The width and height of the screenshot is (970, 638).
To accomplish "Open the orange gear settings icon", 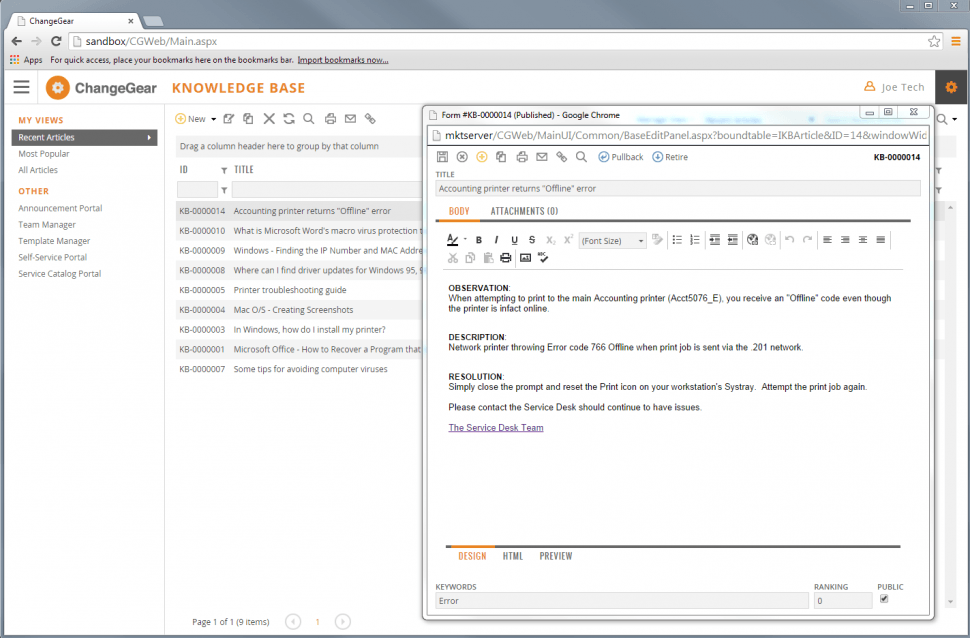I will [x=951, y=87].
